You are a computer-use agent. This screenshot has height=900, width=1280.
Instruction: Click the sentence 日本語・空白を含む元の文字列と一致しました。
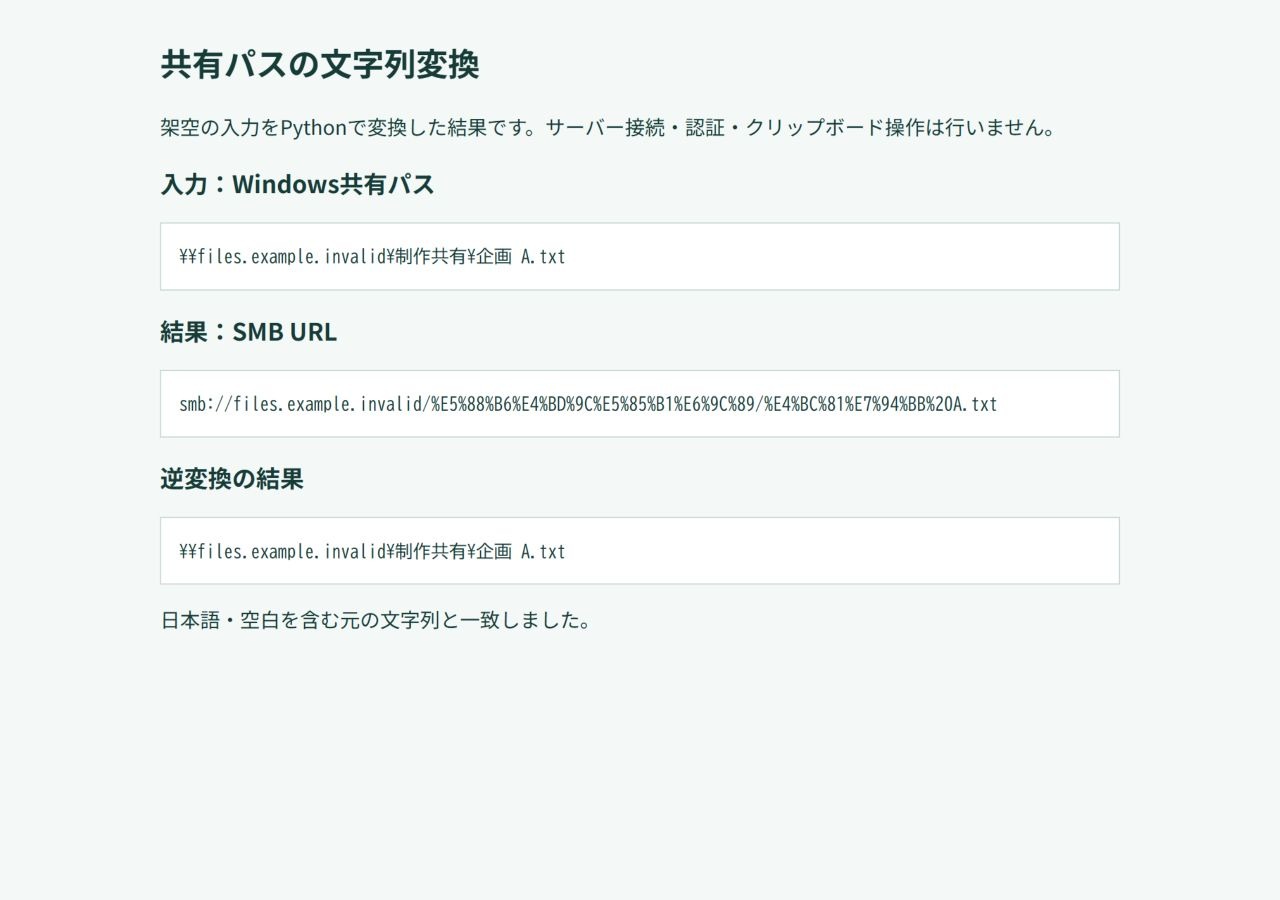376,620
